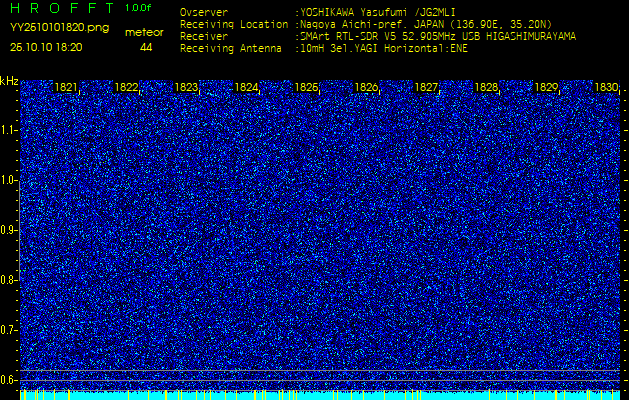The height and width of the screenshot is (400, 629).
Task: Click the Receiving Antenna label
Action: tap(231, 49)
